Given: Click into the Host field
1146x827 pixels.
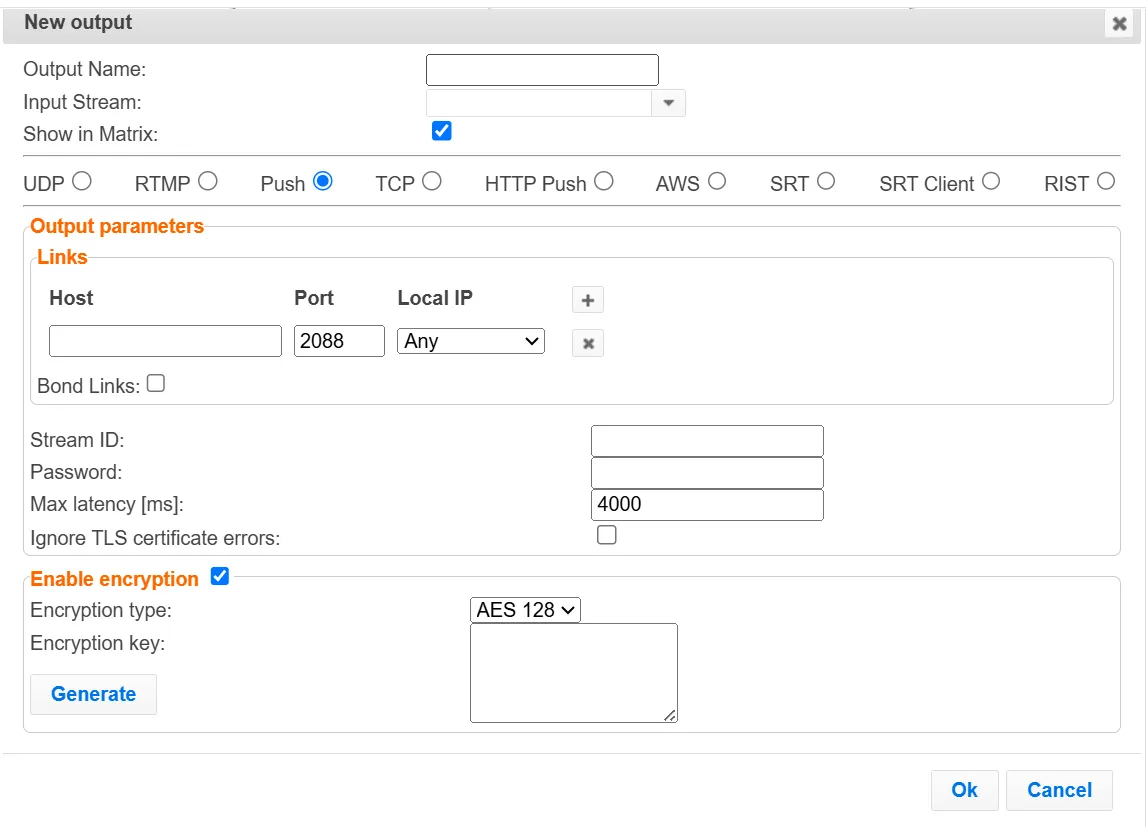Looking at the screenshot, I should pos(165,341).
